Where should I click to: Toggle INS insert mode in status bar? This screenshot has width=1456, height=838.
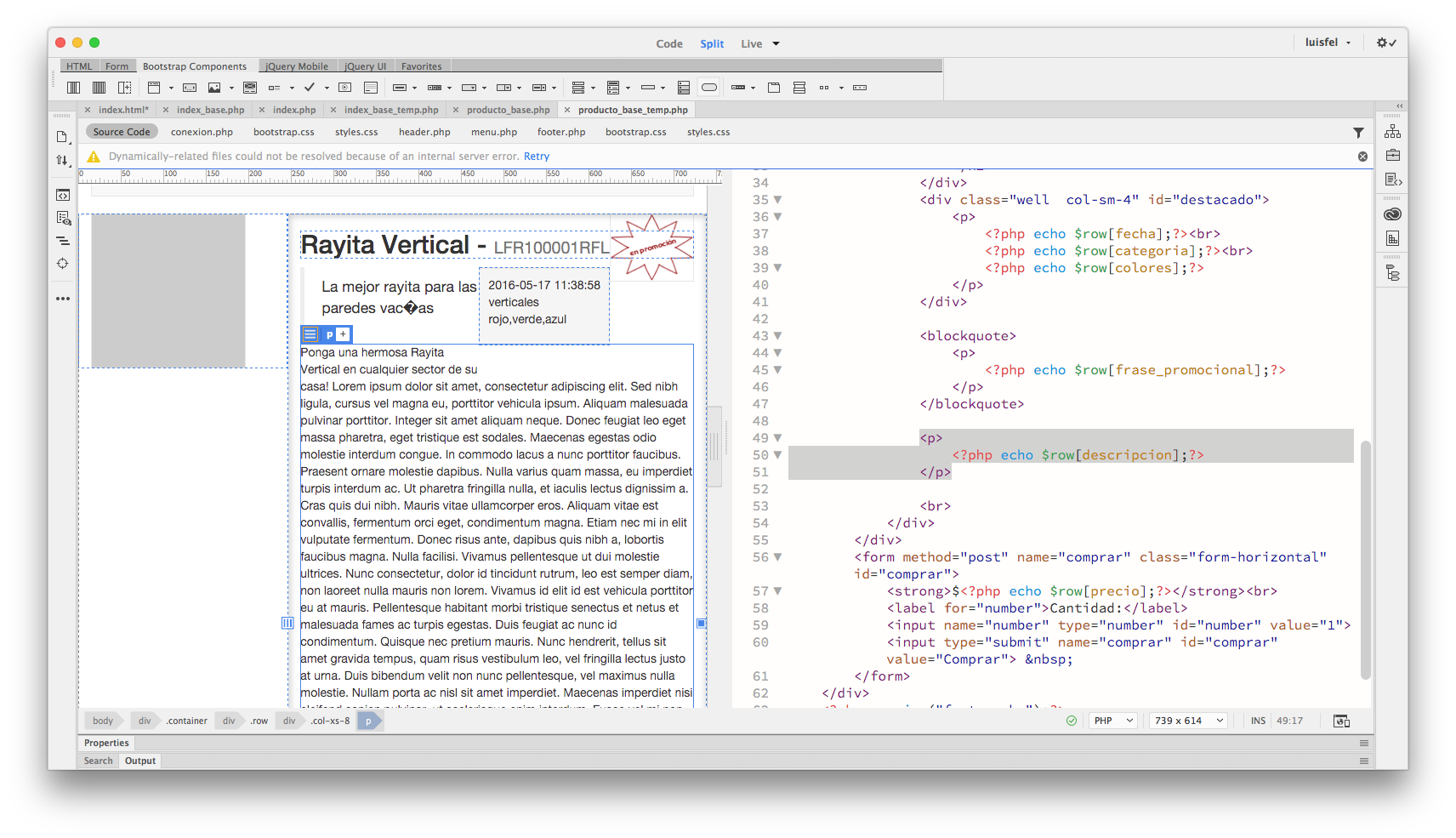1258,721
